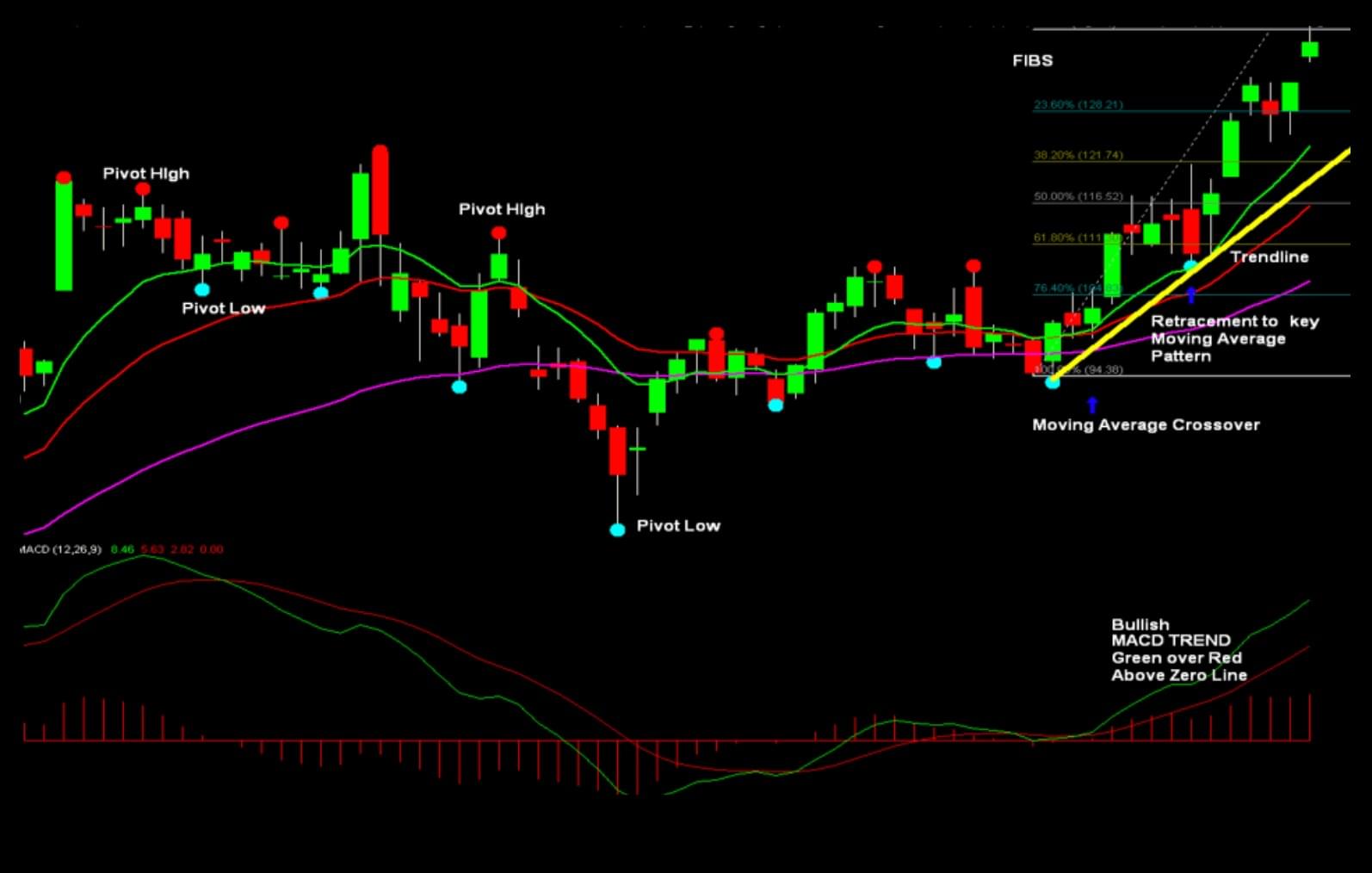Click the left Pivot High text label
The image size is (1372, 873).
pyautogui.click(x=145, y=174)
